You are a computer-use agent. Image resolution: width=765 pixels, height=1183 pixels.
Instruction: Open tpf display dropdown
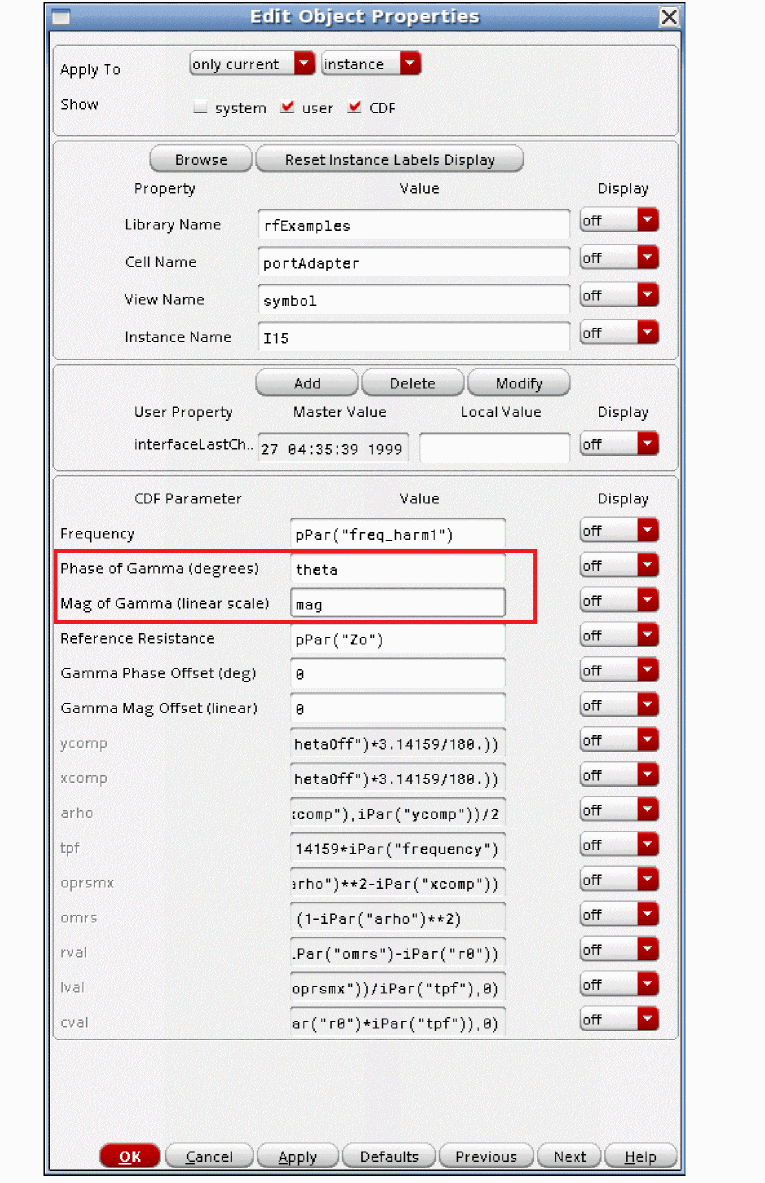pyautogui.click(x=619, y=844)
